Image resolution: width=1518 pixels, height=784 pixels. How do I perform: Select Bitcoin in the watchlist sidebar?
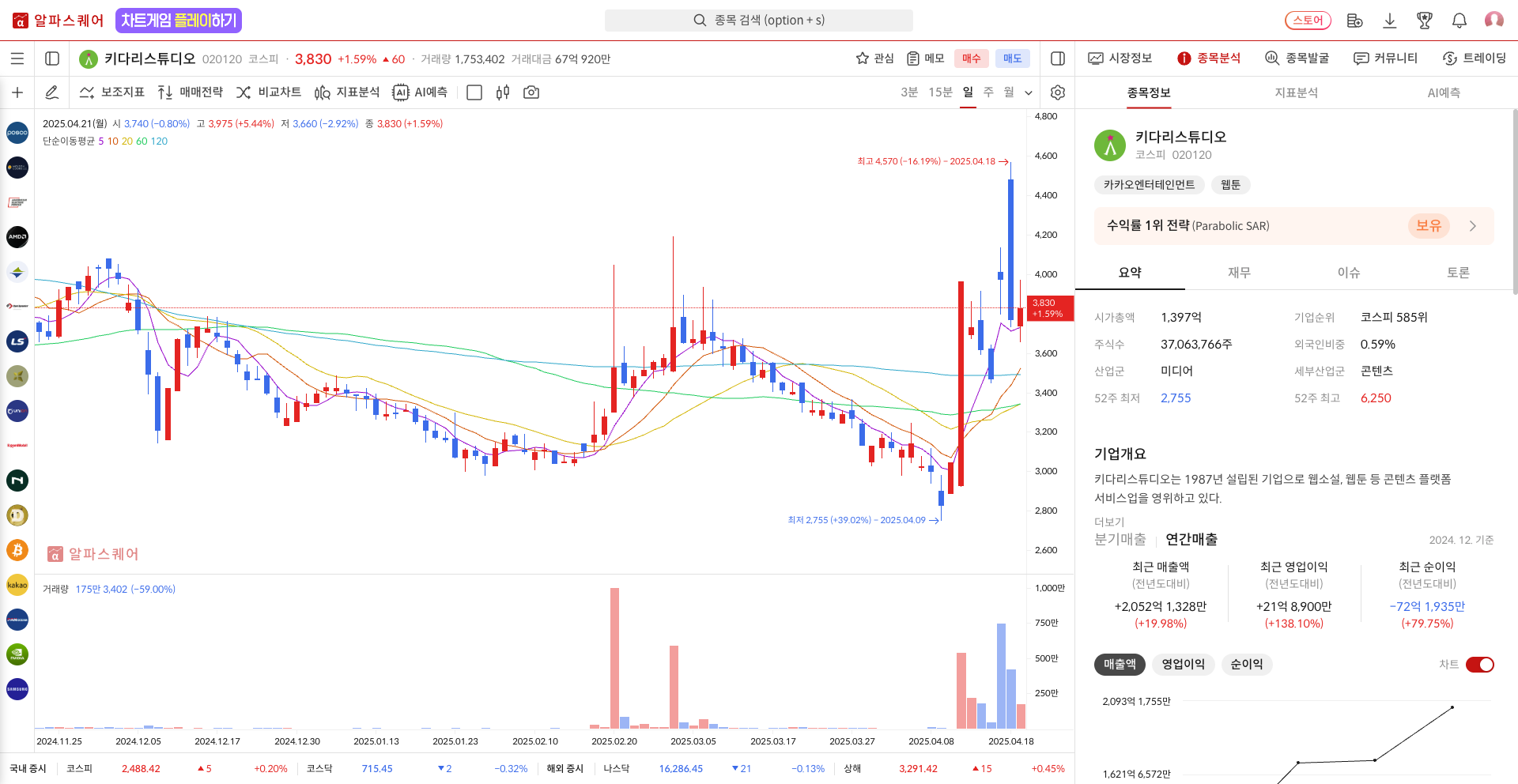click(17, 550)
